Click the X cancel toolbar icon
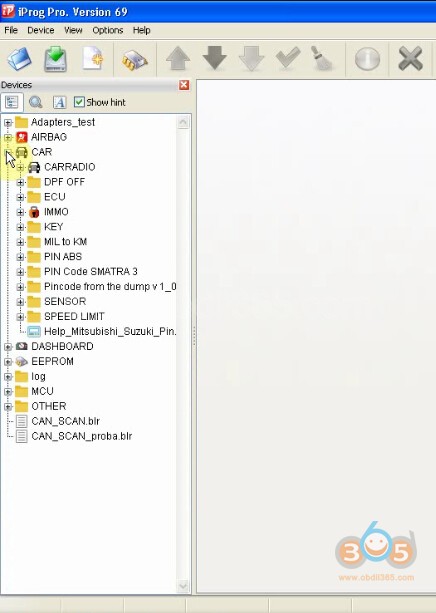Viewport: 436px width, 613px height. tap(410, 59)
